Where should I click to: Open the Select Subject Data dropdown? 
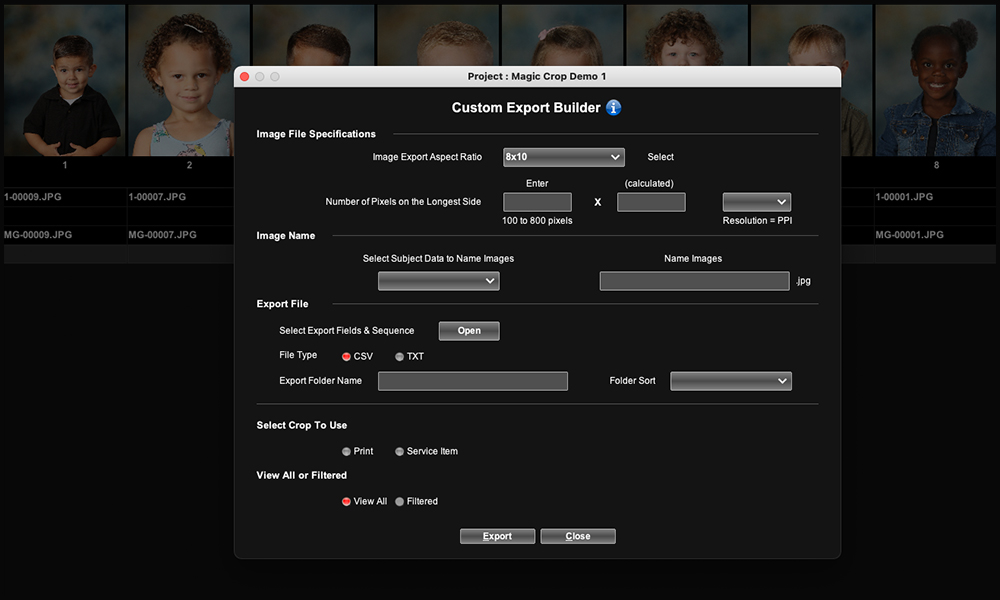point(438,282)
